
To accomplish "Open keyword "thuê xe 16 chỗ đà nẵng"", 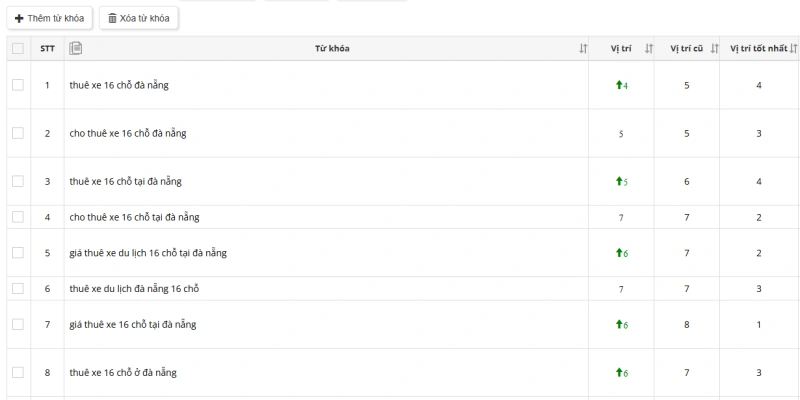I will pyautogui.click(x=119, y=85).
